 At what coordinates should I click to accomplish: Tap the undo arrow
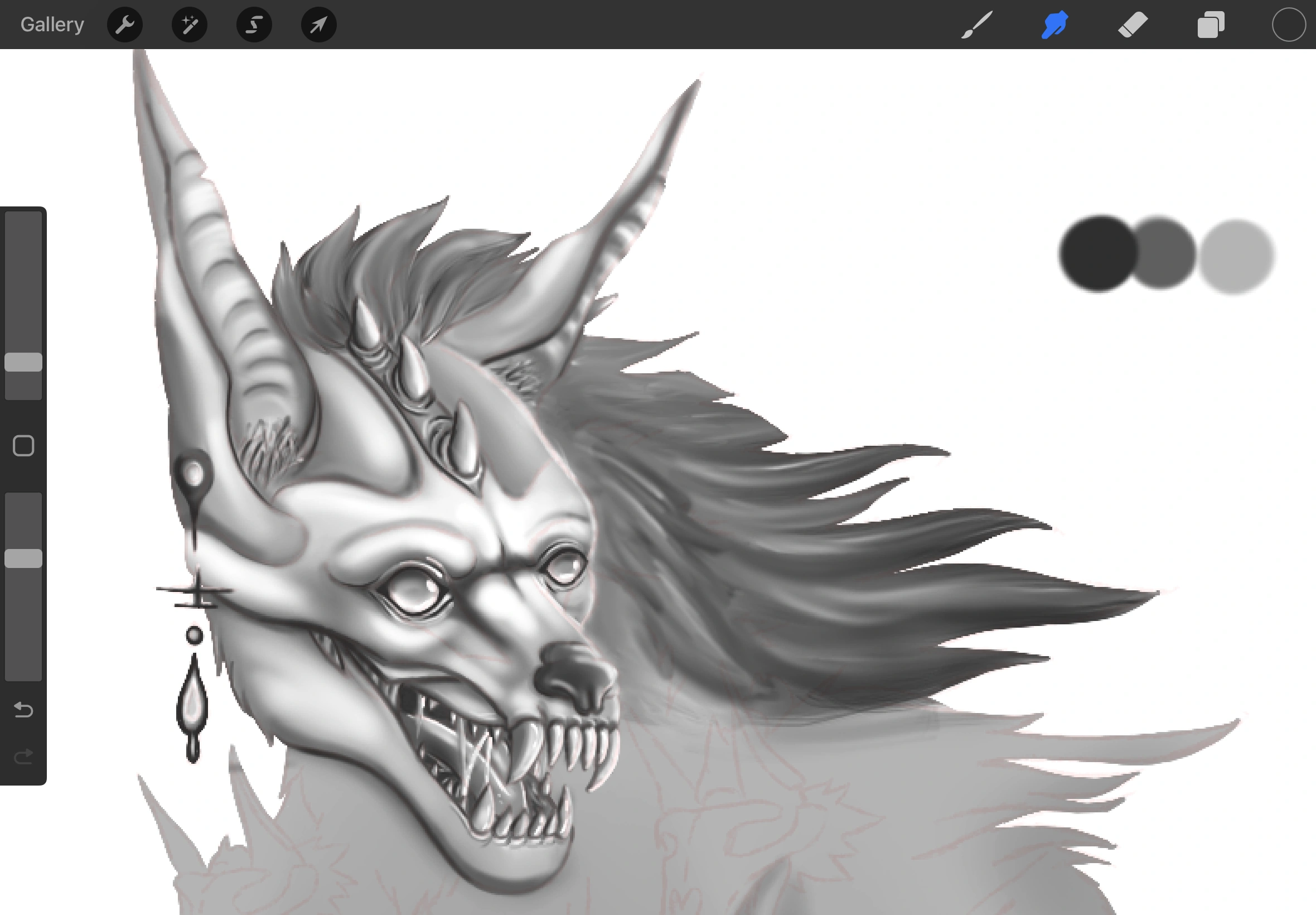coord(23,710)
